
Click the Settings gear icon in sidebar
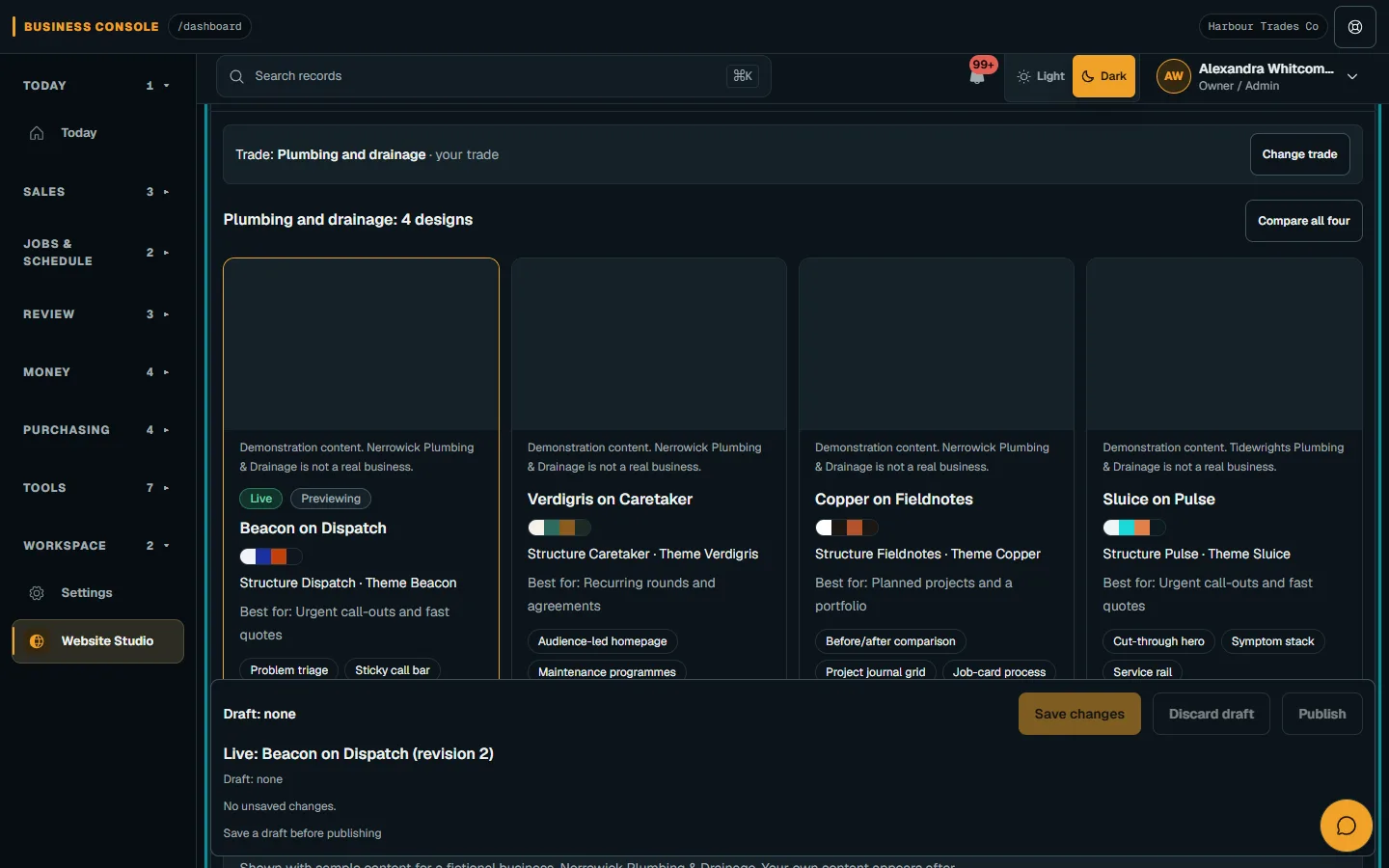pos(37,593)
